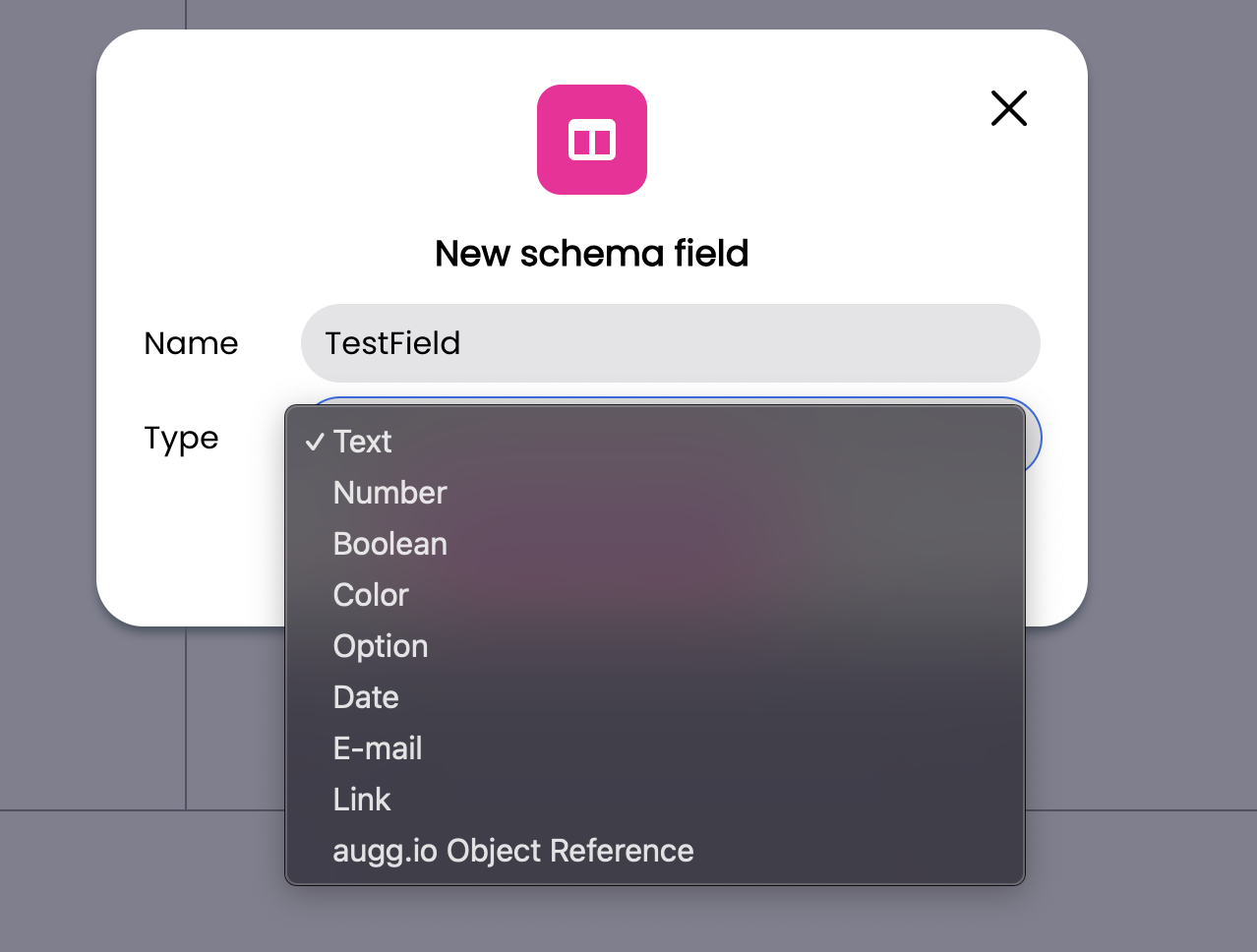Click the Name field label
The image size is (1257, 952).
coord(191,343)
